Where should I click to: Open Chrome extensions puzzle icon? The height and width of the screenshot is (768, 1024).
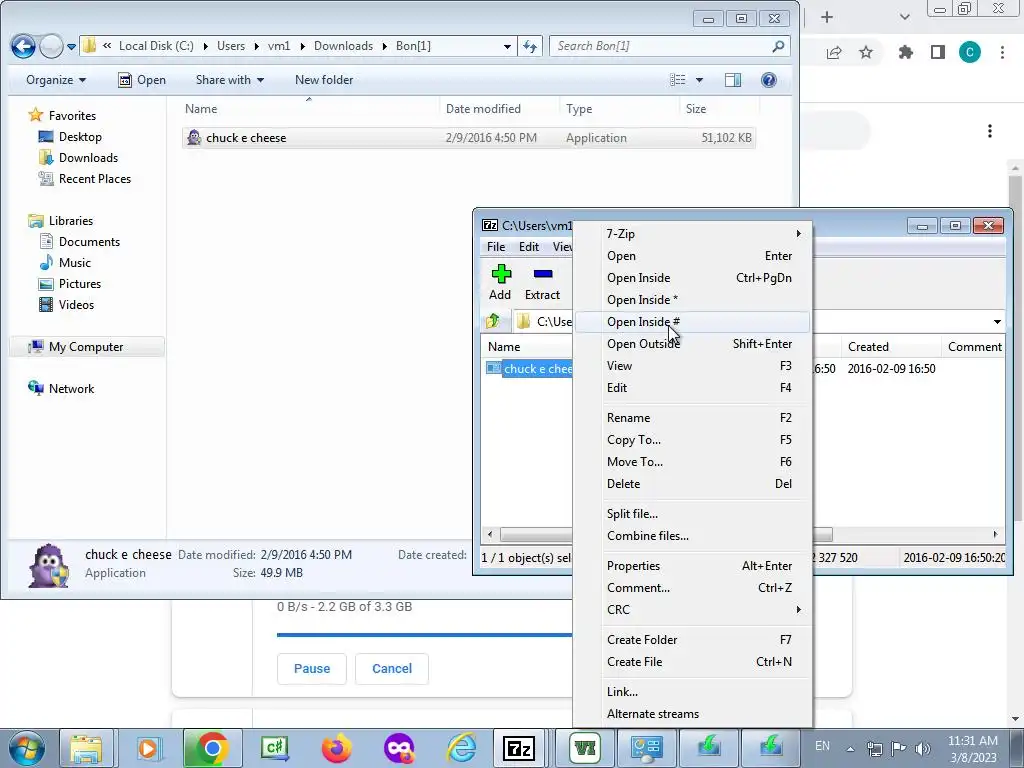coord(905,52)
